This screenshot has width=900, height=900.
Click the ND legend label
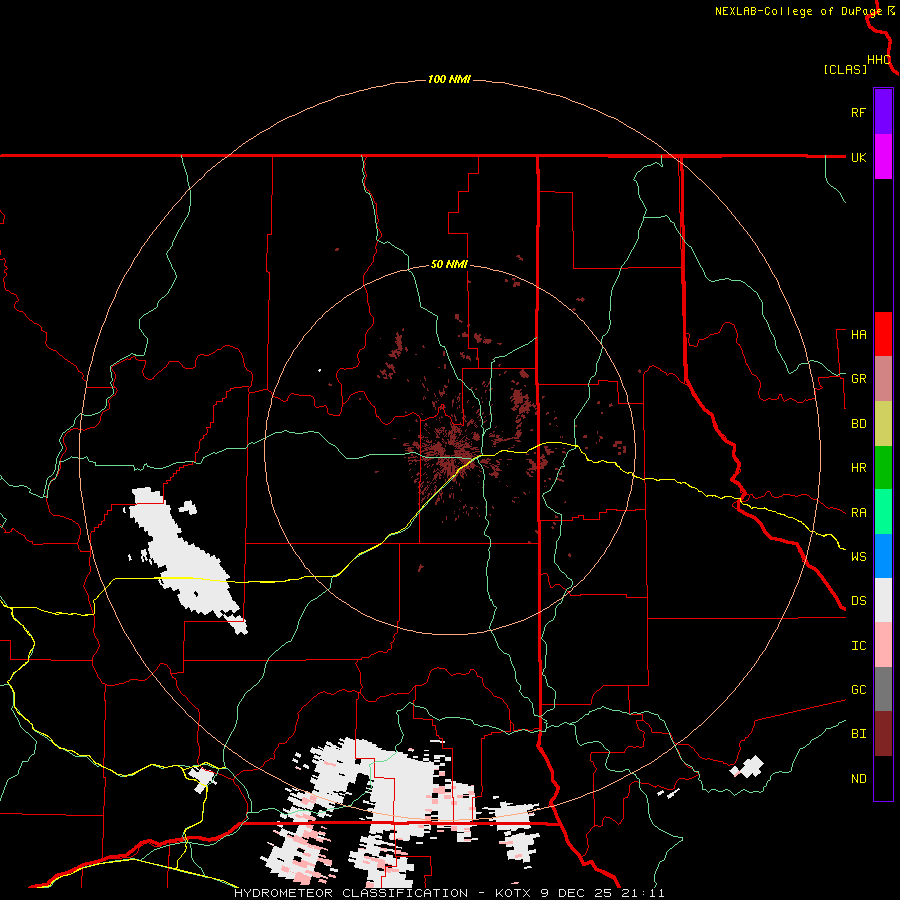pyautogui.click(x=858, y=779)
